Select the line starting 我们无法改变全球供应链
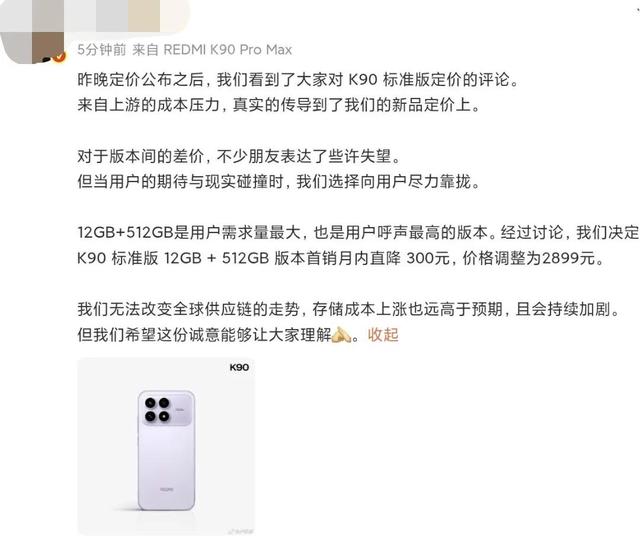Viewport: 640px width, 536px height. coord(349,309)
